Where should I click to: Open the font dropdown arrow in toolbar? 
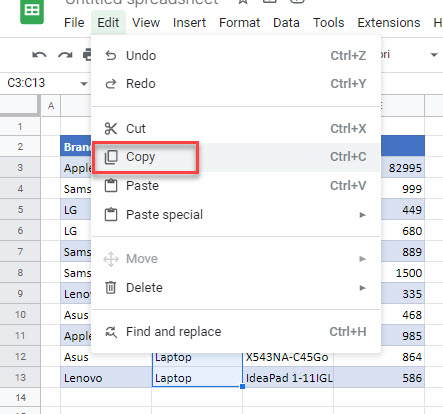click(434, 55)
